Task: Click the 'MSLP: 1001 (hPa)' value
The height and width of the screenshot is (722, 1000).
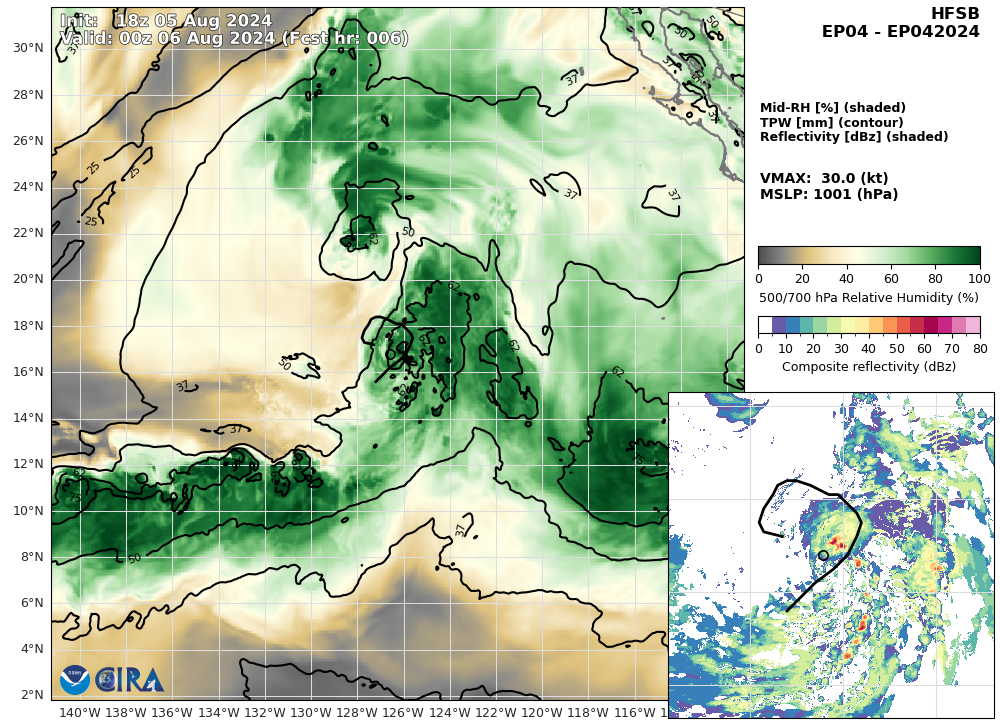Action: click(x=828, y=194)
